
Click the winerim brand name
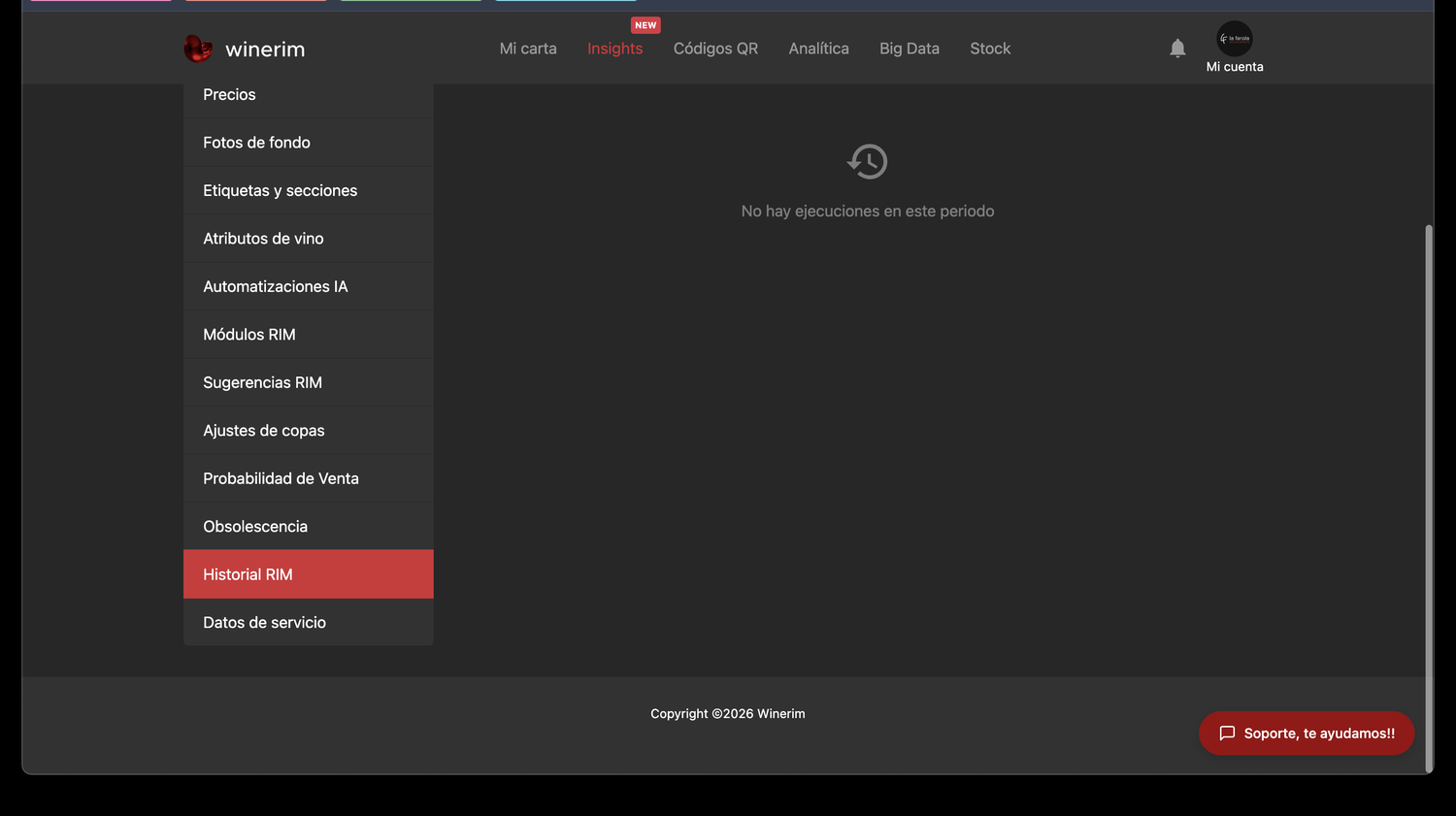point(265,49)
